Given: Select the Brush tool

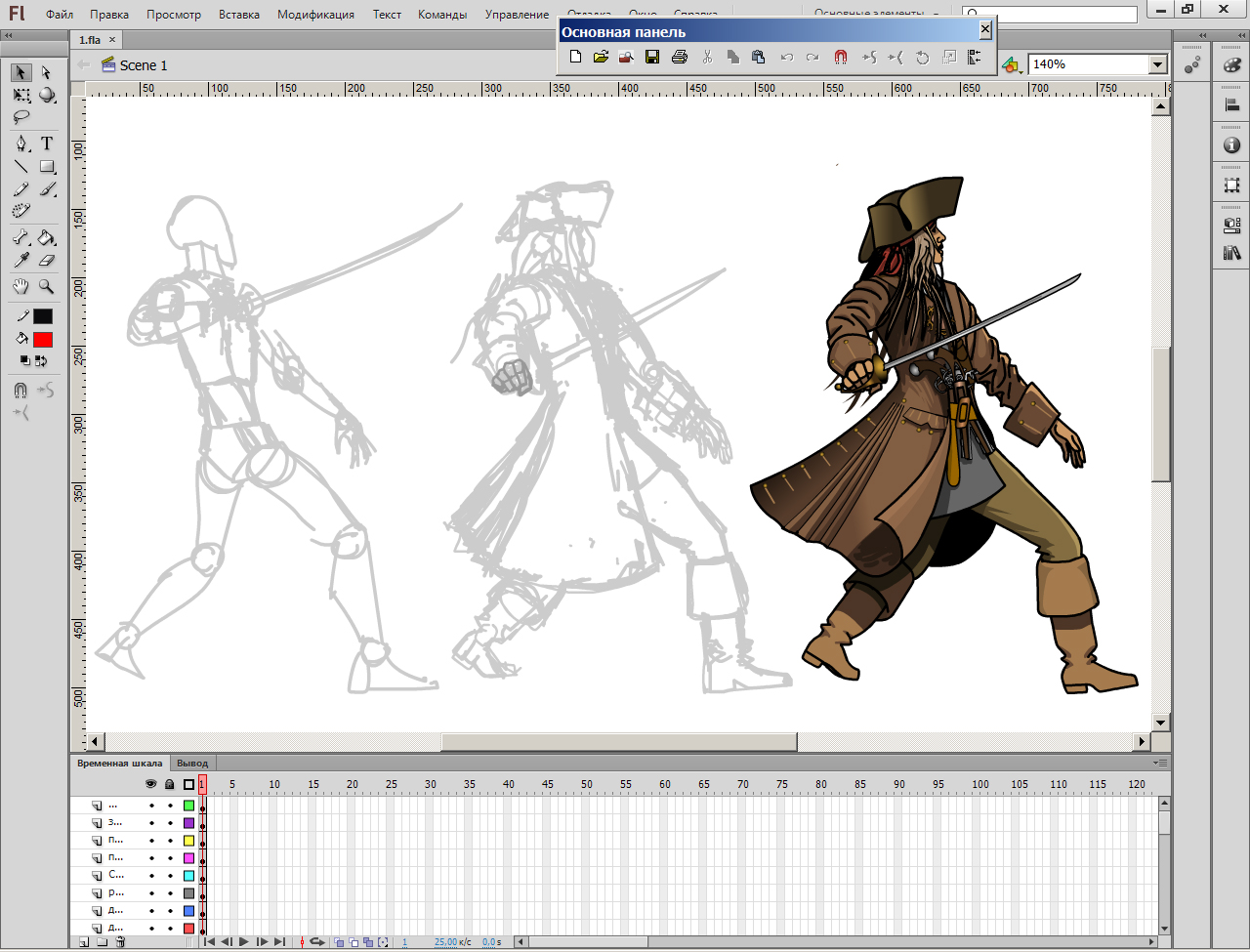Looking at the screenshot, I should [46, 188].
